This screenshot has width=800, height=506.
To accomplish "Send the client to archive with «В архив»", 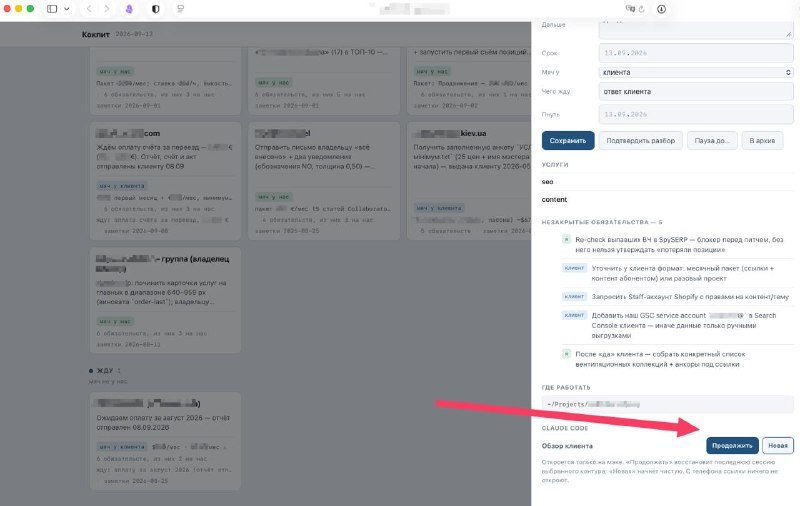I will (762, 140).
